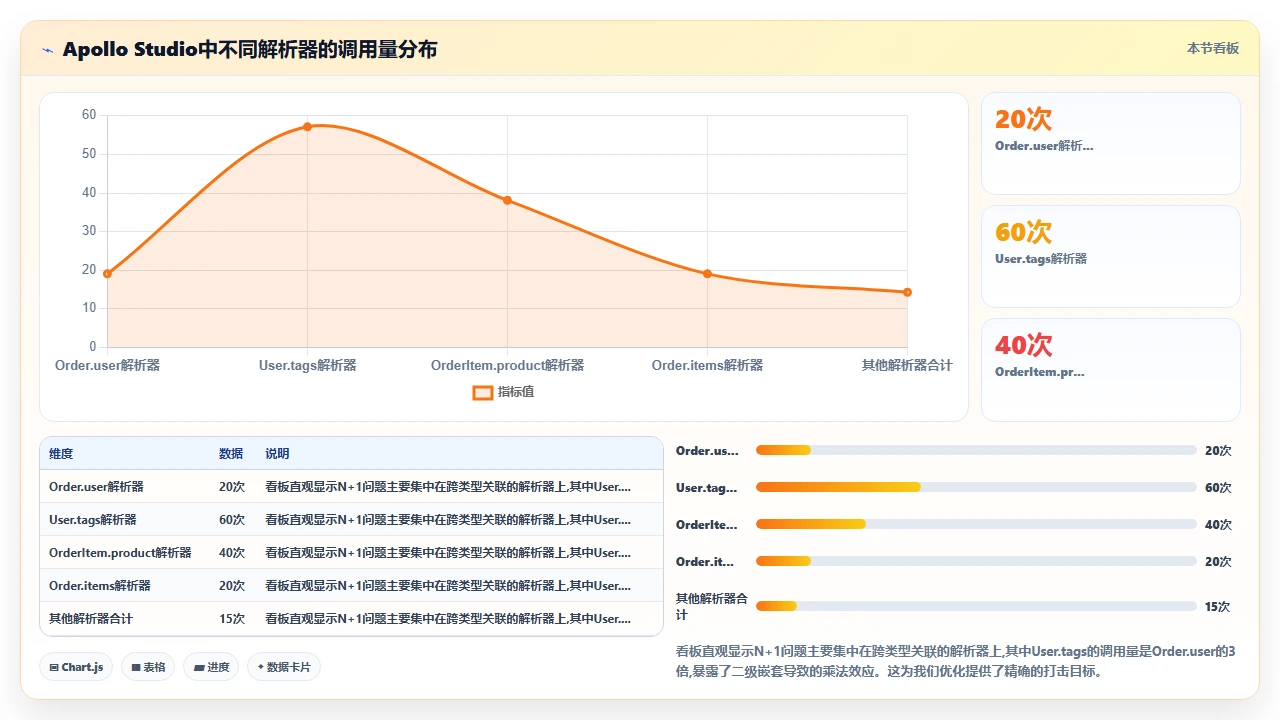Viewport: 1280px width, 720px height.
Task: Click the Order.items解析器 x-axis label
Action: coord(707,366)
